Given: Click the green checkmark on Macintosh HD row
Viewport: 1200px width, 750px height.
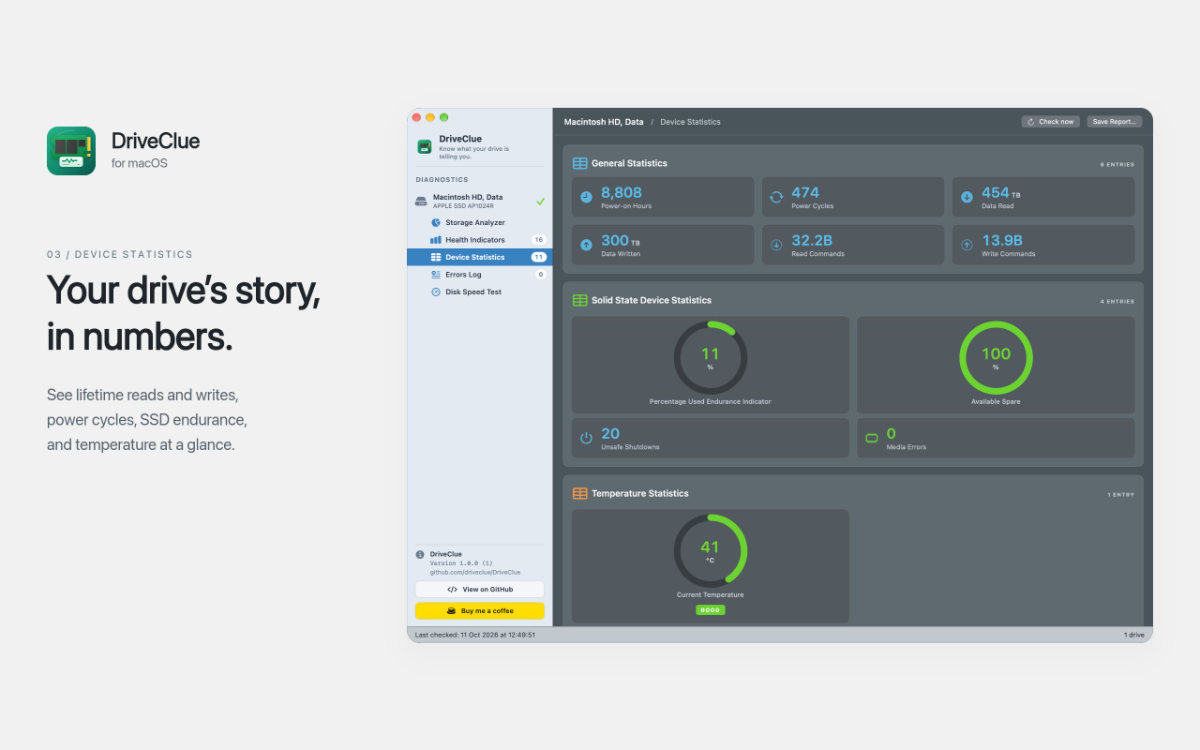Looking at the screenshot, I should tap(541, 201).
